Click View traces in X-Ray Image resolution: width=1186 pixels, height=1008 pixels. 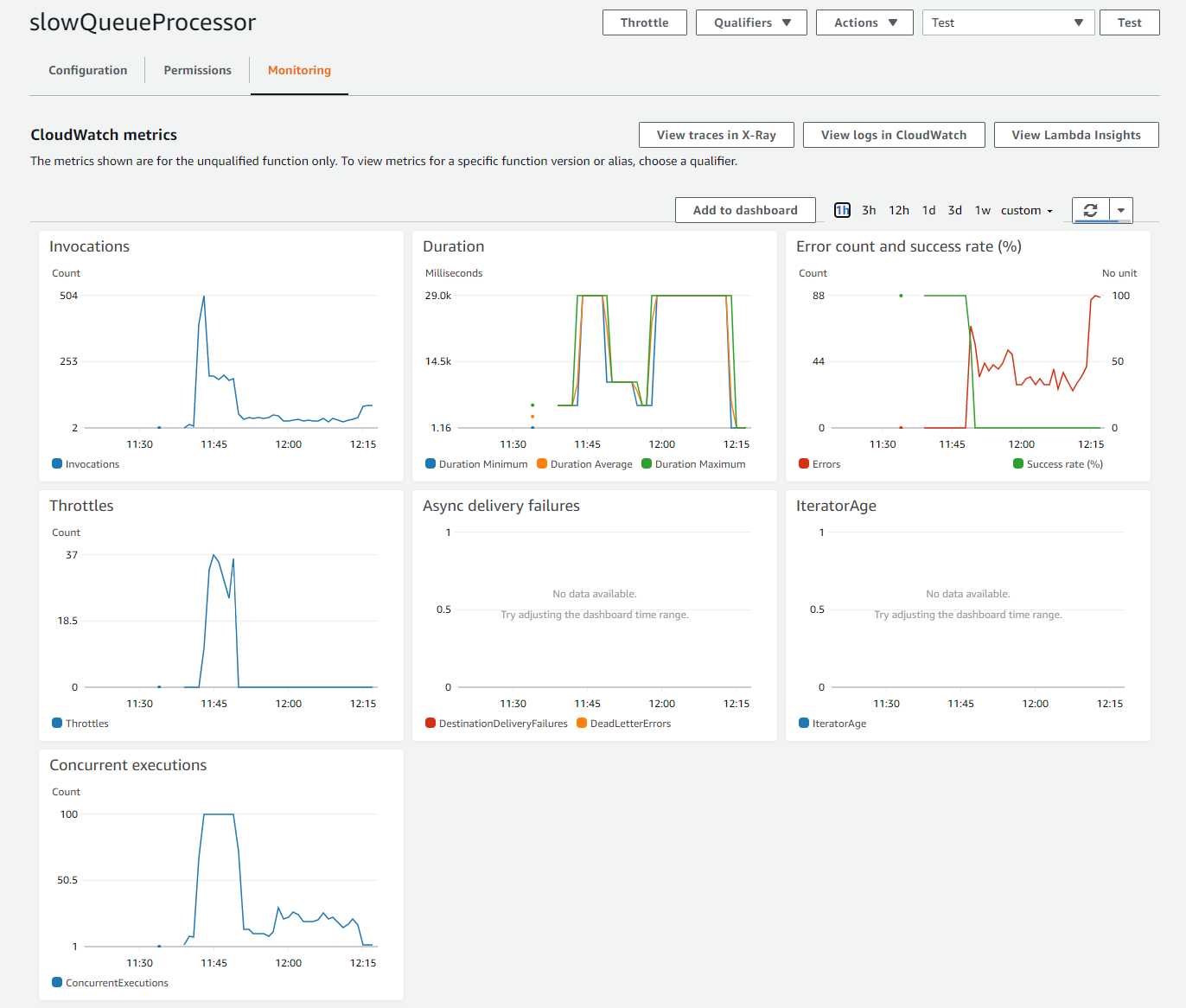click(x=716, y=135)
